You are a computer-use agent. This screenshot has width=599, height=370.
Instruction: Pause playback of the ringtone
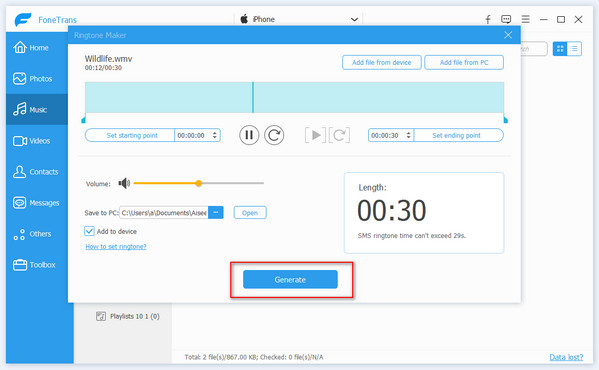click(249, 135)
